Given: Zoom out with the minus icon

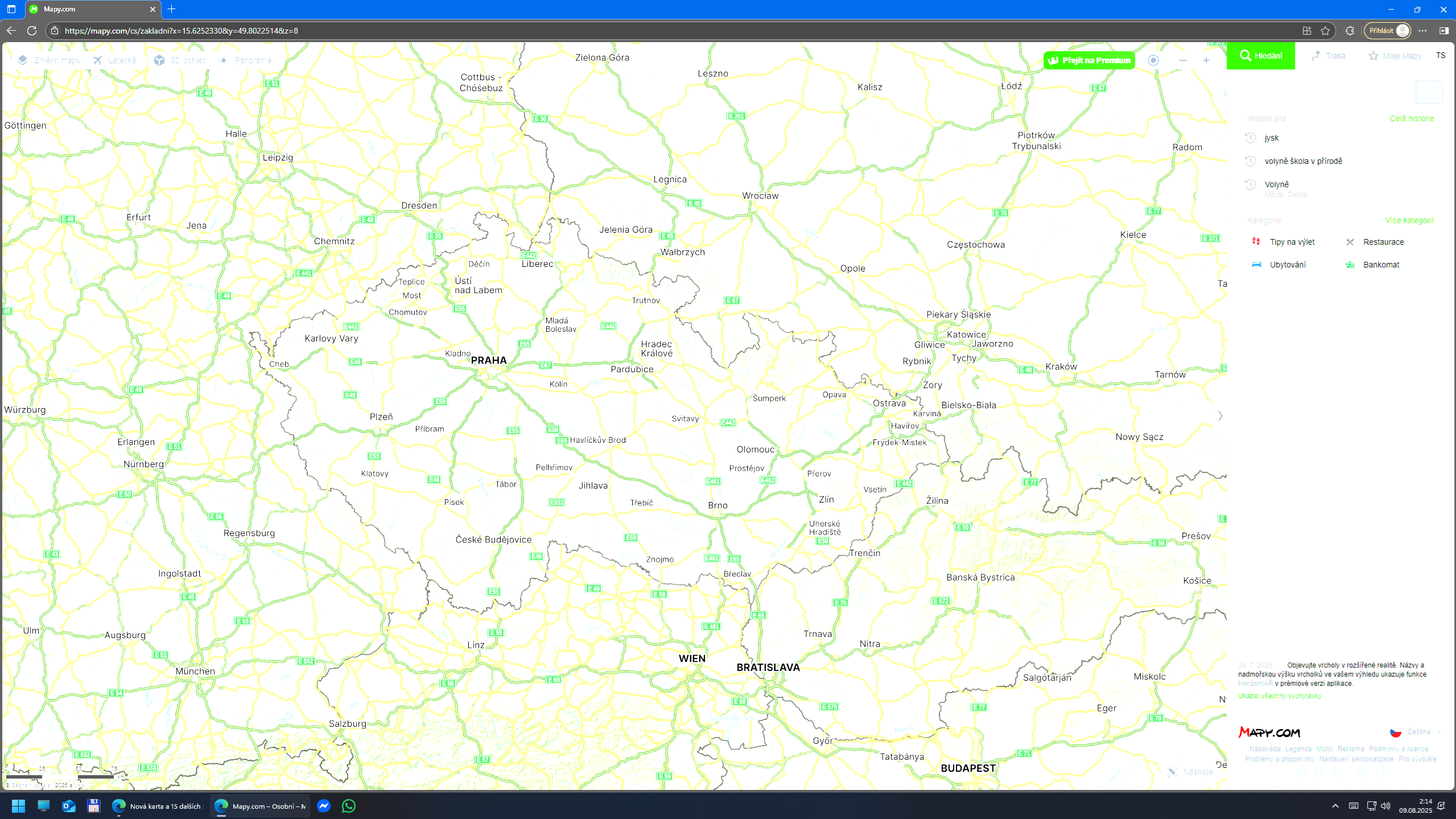Looking at the screenshot, I should point(1183,60).
